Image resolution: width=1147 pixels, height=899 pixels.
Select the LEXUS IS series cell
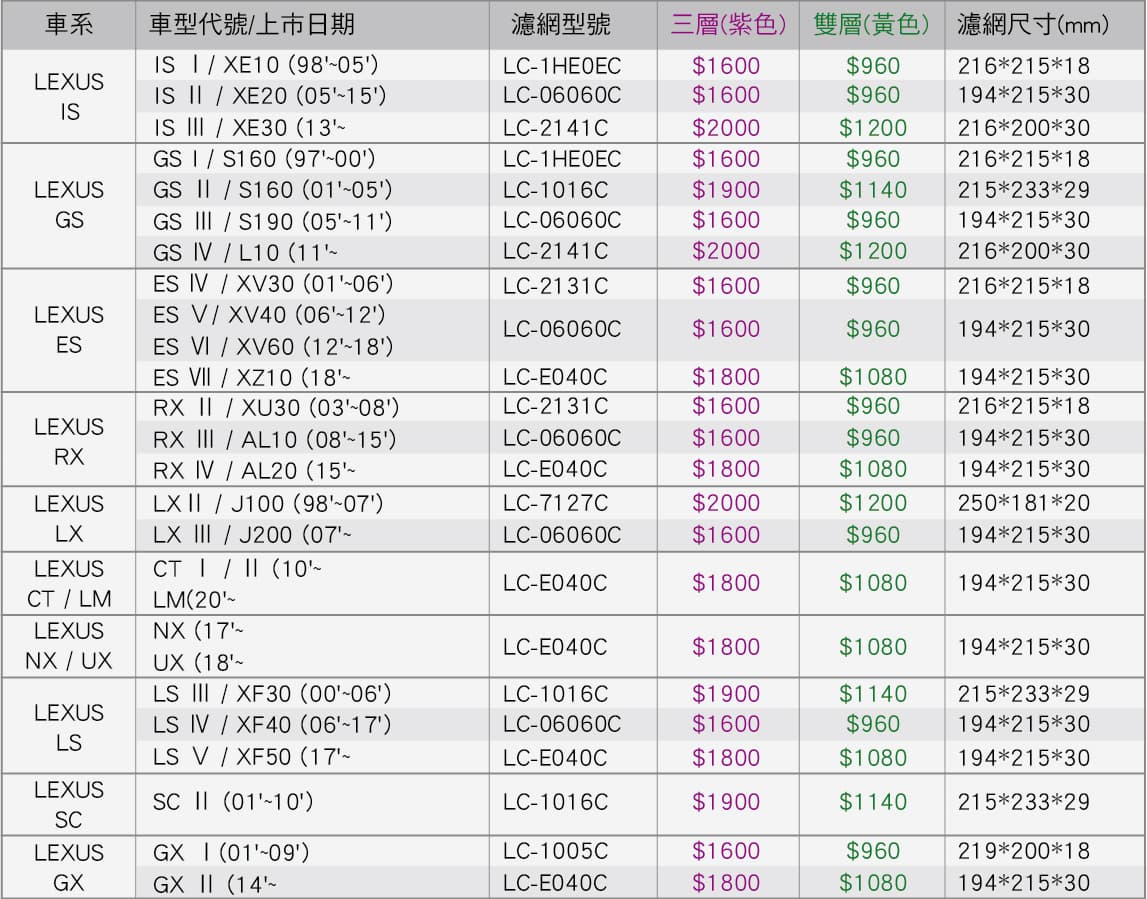pos(69,96)
